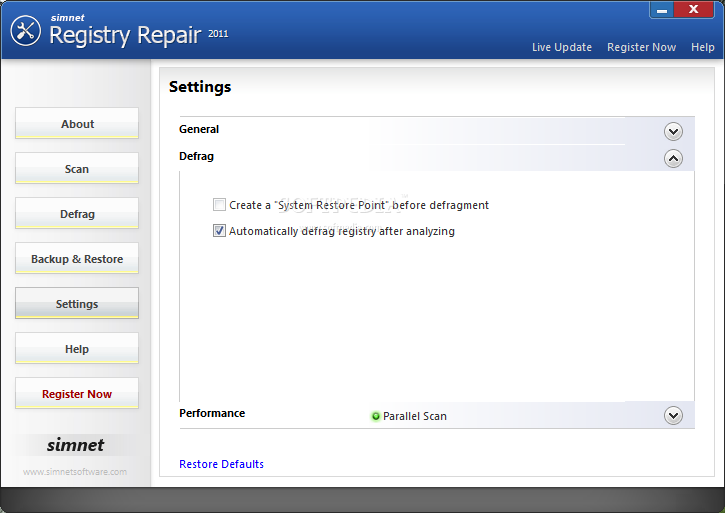This screenshot has width=725, height=513.
Task: Click the Performance section heading
Action: 212,413
